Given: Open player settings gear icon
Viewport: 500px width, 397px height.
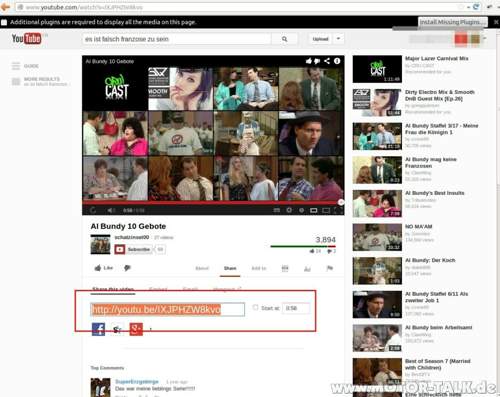Looking at the screenshot, I should (x=289, y=210).
